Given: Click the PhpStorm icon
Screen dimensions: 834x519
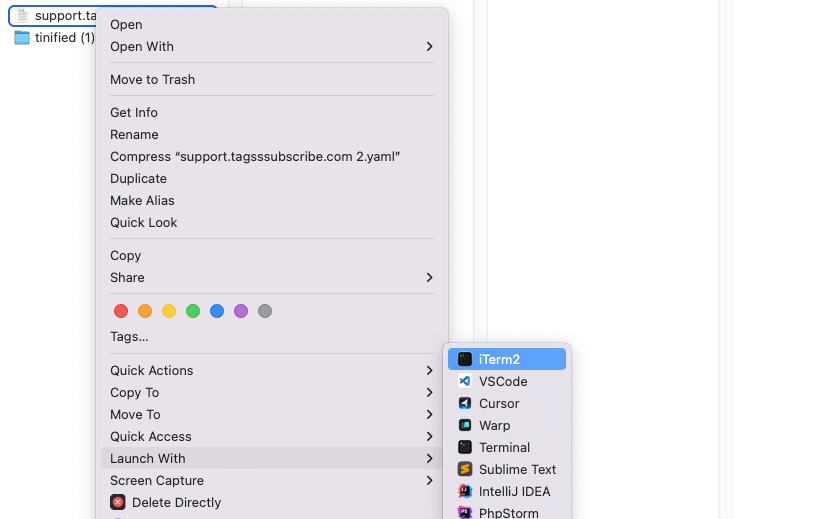Looking at the screenshot, I should (x=465, y=512).
